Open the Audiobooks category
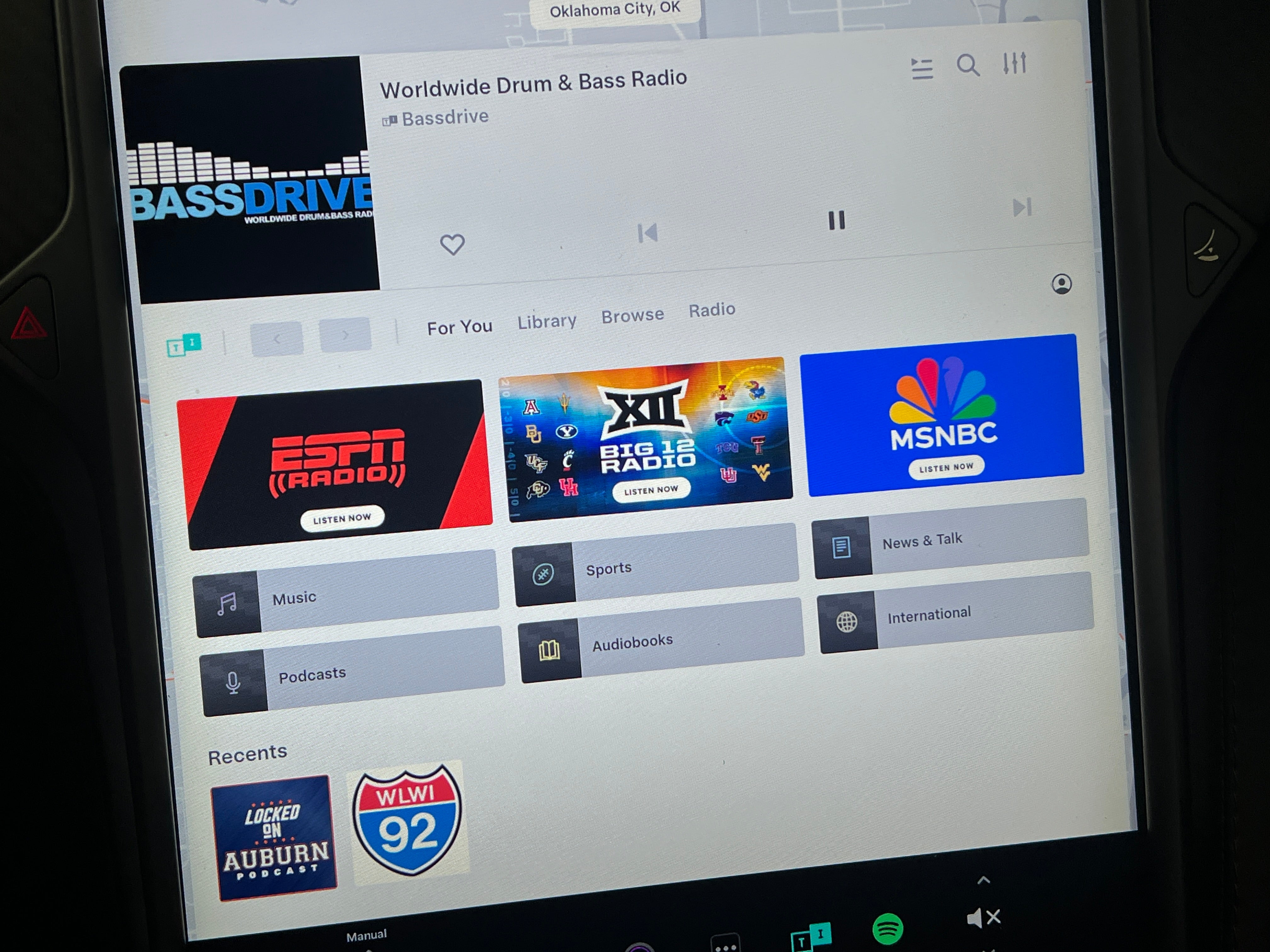 [662, 640]
